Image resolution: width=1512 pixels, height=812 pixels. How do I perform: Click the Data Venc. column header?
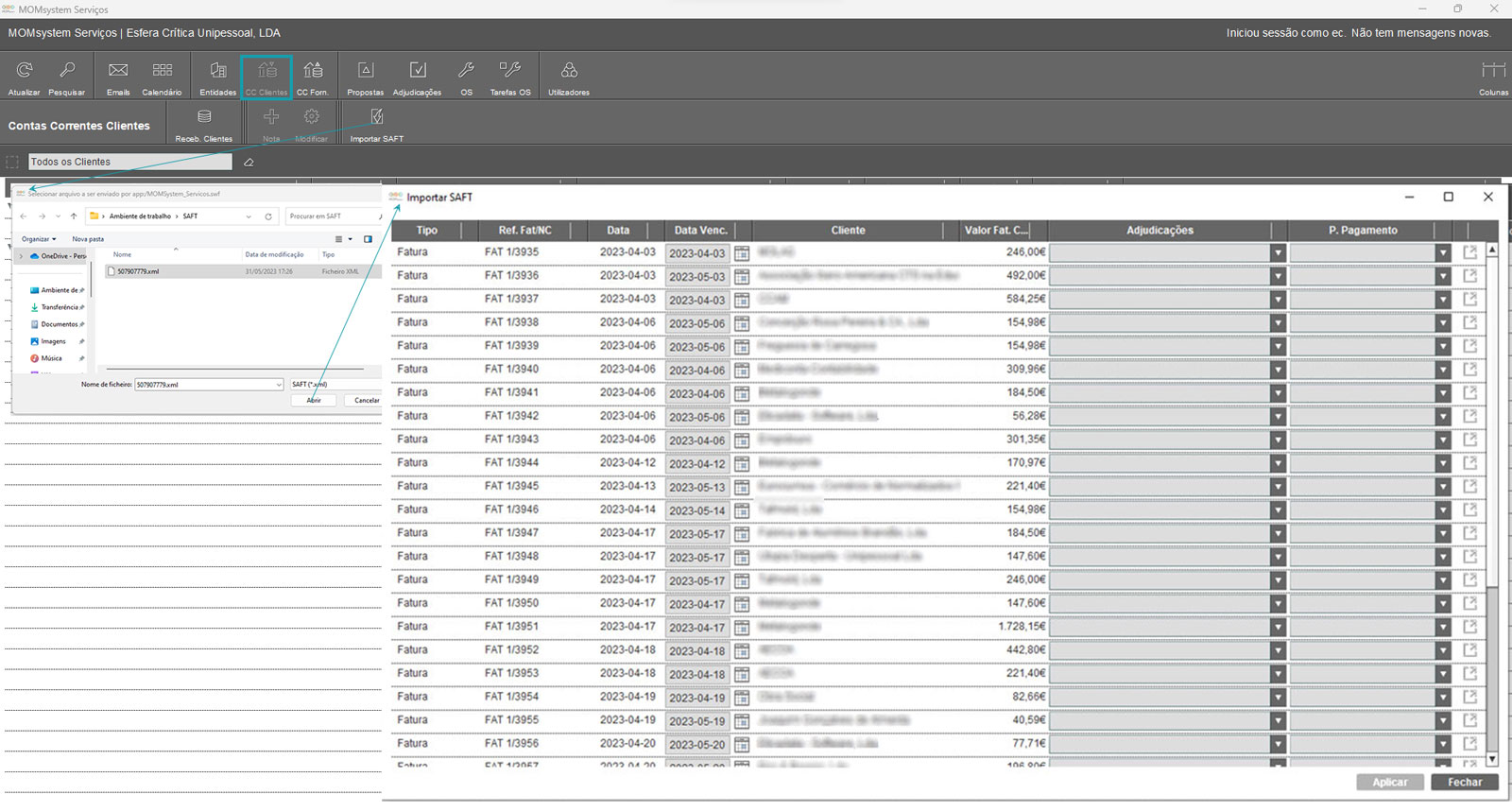700,231
